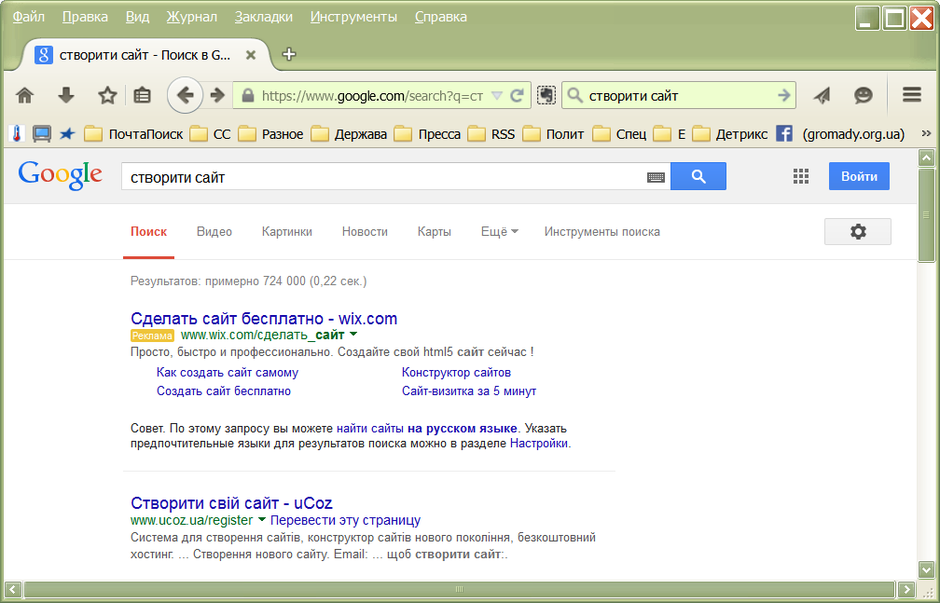Switch to the Видео results tab
This screenshot has height=603, width=940.
(x=214, y=231)
